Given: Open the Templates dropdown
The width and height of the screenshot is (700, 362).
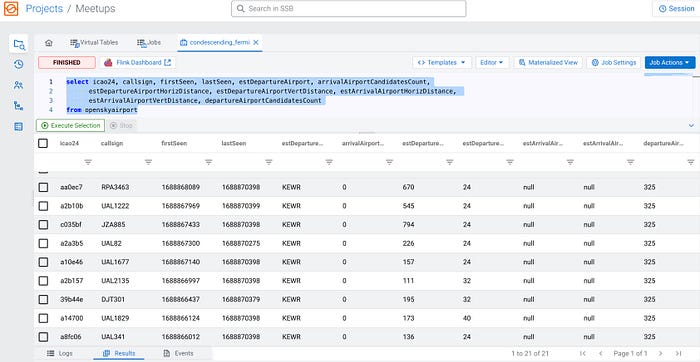Looking at the screenshot, I should (x=442, y=62).
